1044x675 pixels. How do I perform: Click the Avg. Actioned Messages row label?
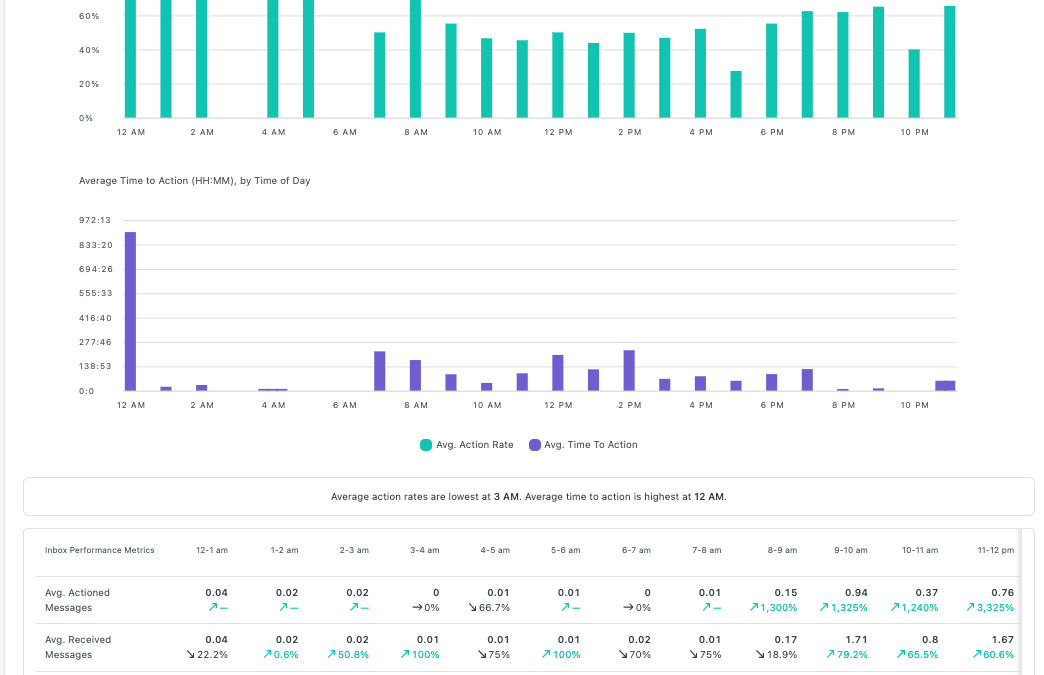tap(78, 600)
